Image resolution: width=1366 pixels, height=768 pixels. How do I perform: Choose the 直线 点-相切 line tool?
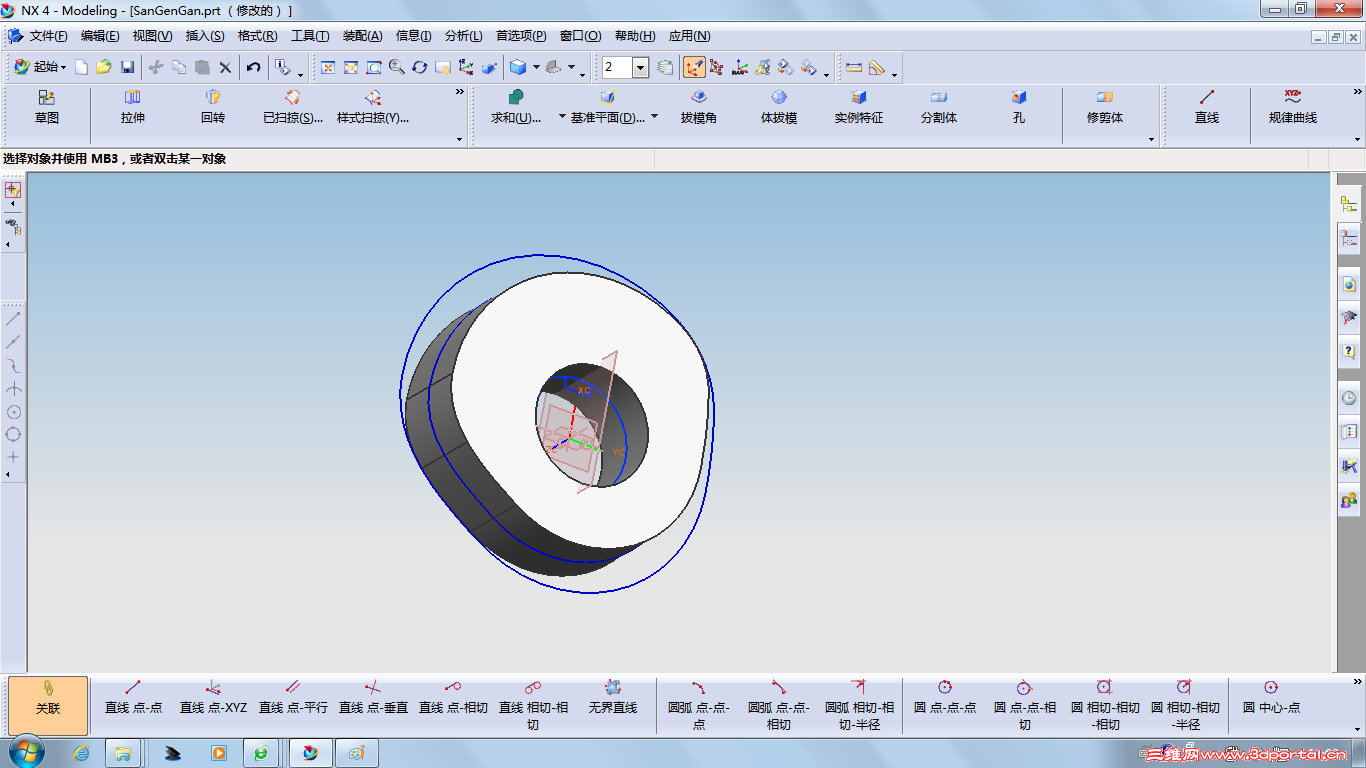[453, 699]
